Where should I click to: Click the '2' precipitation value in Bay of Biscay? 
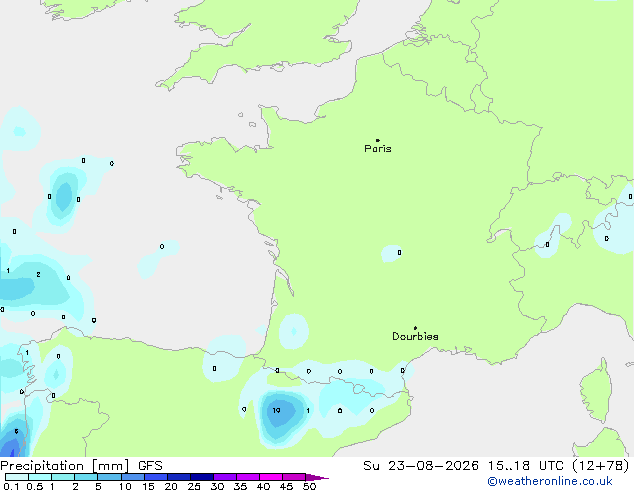click(38, 275)
